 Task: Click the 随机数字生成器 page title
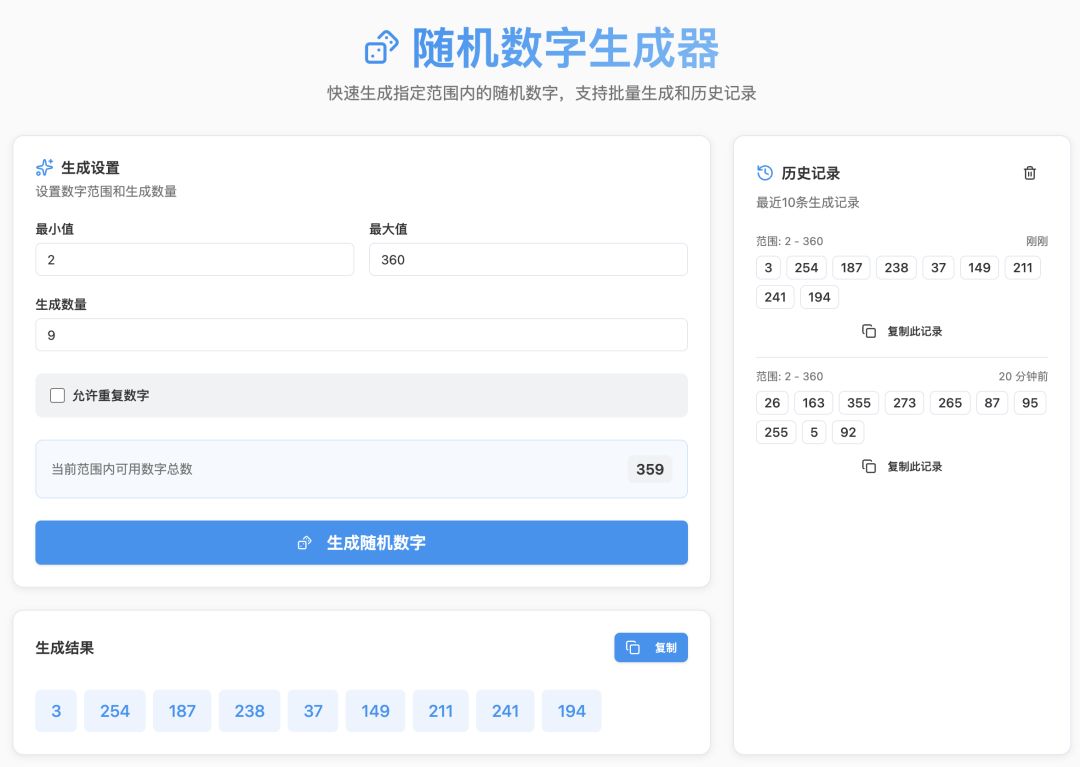(x=565, y=48)
